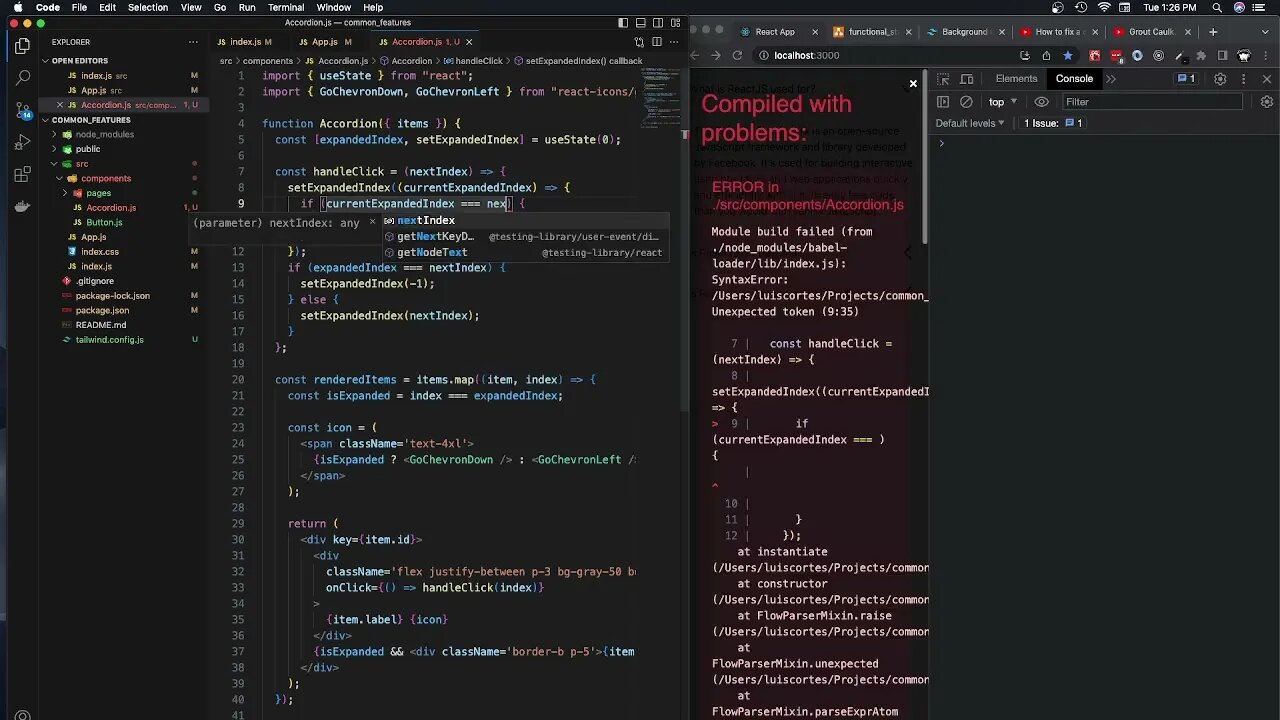Switch to the functional_st browser tab

point(871,32)
